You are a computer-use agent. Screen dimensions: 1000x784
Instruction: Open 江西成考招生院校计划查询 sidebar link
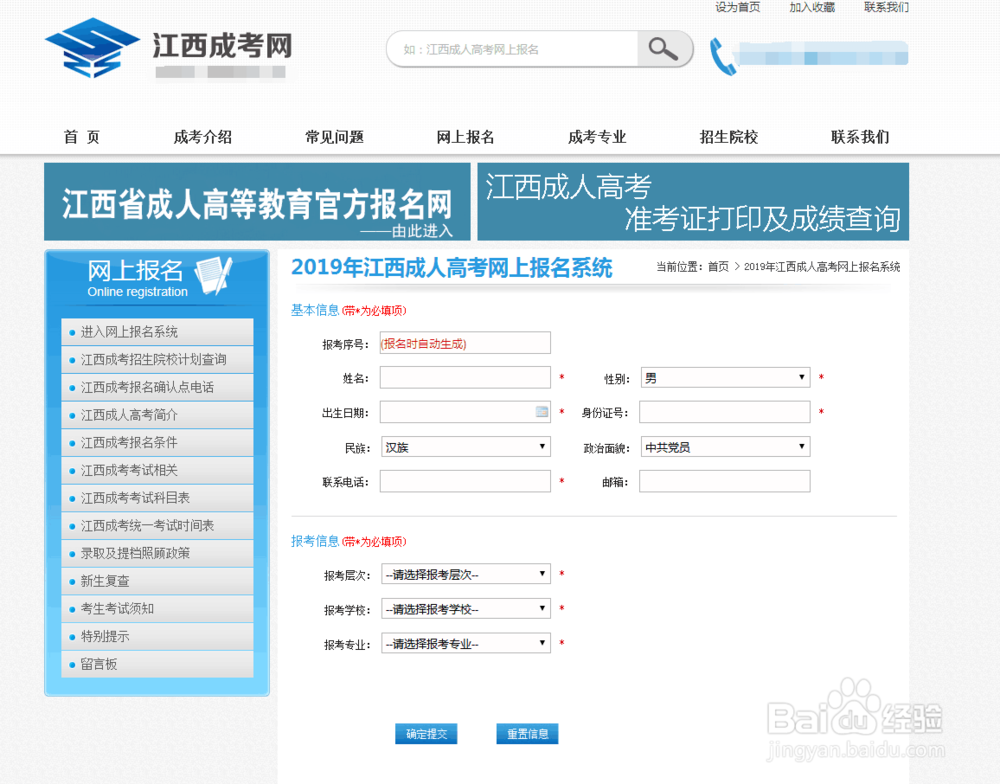point(157,359)
